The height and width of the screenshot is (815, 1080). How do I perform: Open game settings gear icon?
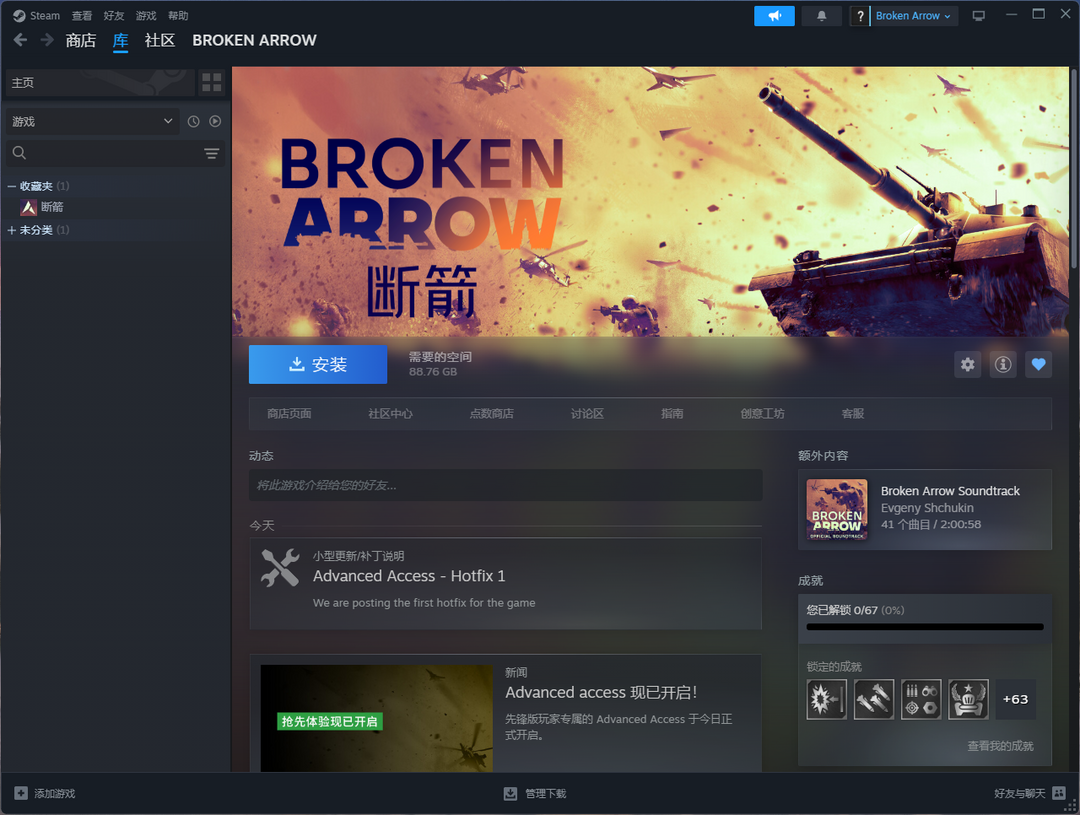click(x=967, y=365)
